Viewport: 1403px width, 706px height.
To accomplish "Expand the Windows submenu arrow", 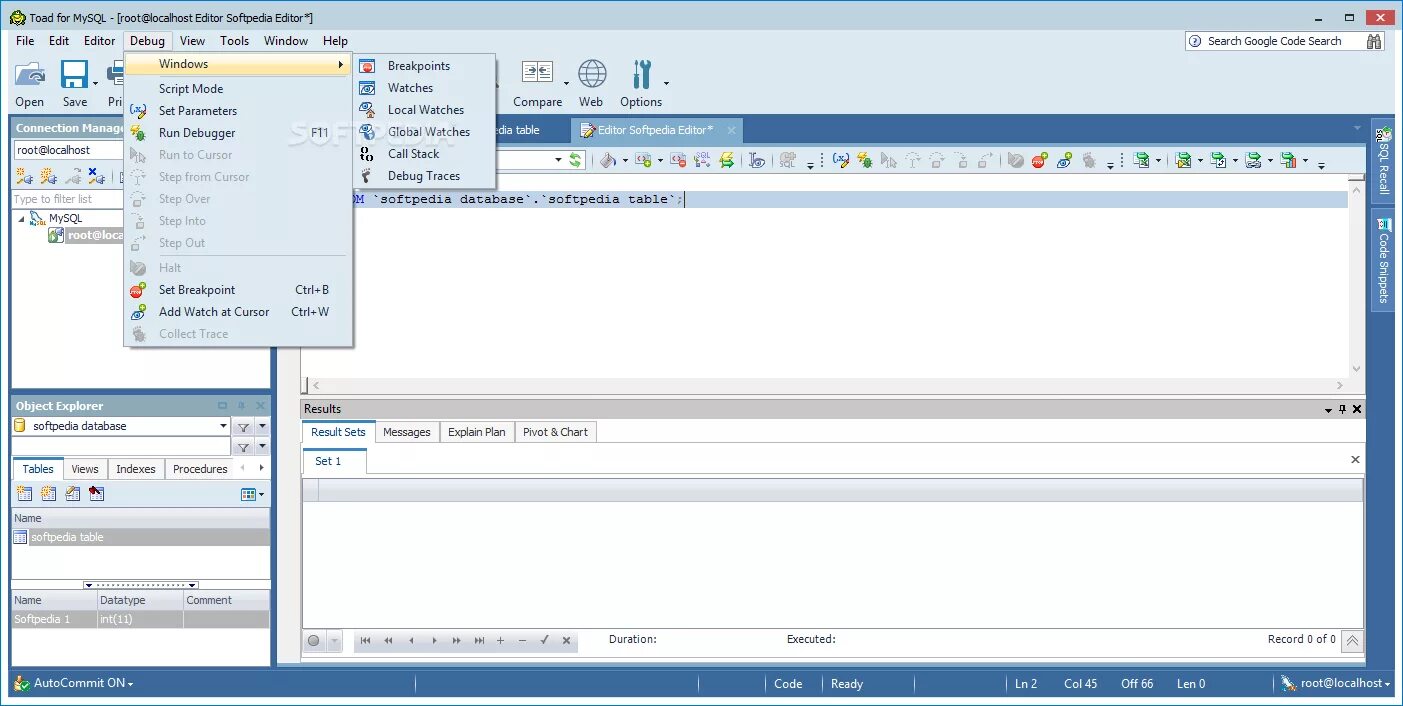I will [340, 64].
